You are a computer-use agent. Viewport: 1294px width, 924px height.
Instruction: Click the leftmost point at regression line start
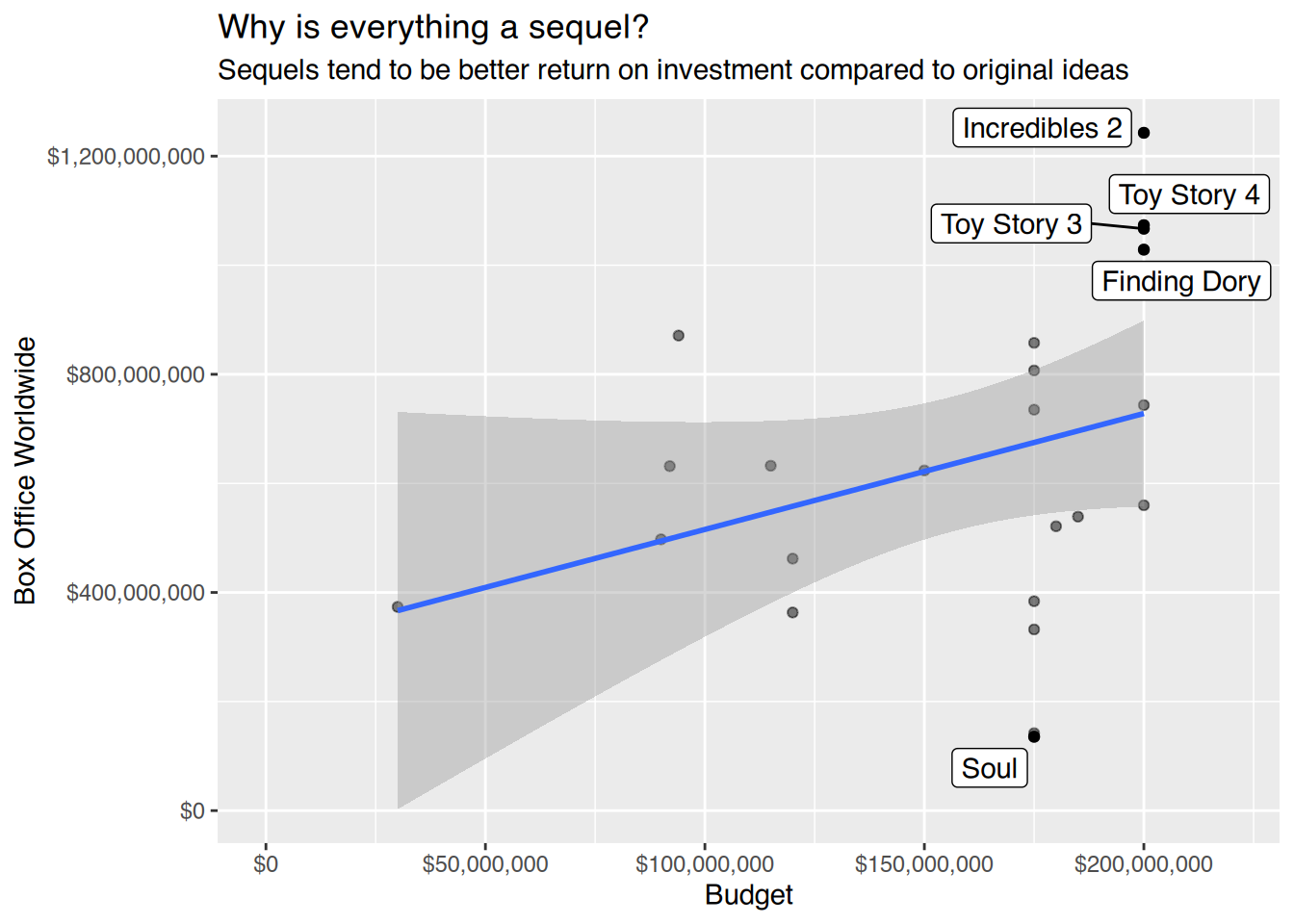click(398, 607)
